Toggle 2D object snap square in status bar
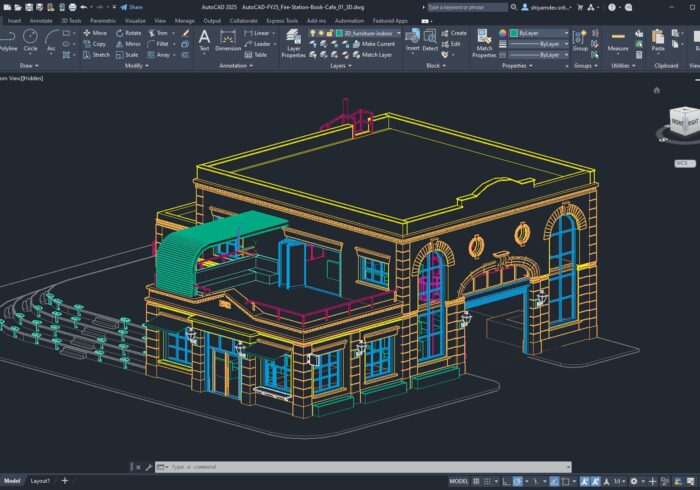Image resolution: width=700 pixels, height=490 pixels. point(566,481)
